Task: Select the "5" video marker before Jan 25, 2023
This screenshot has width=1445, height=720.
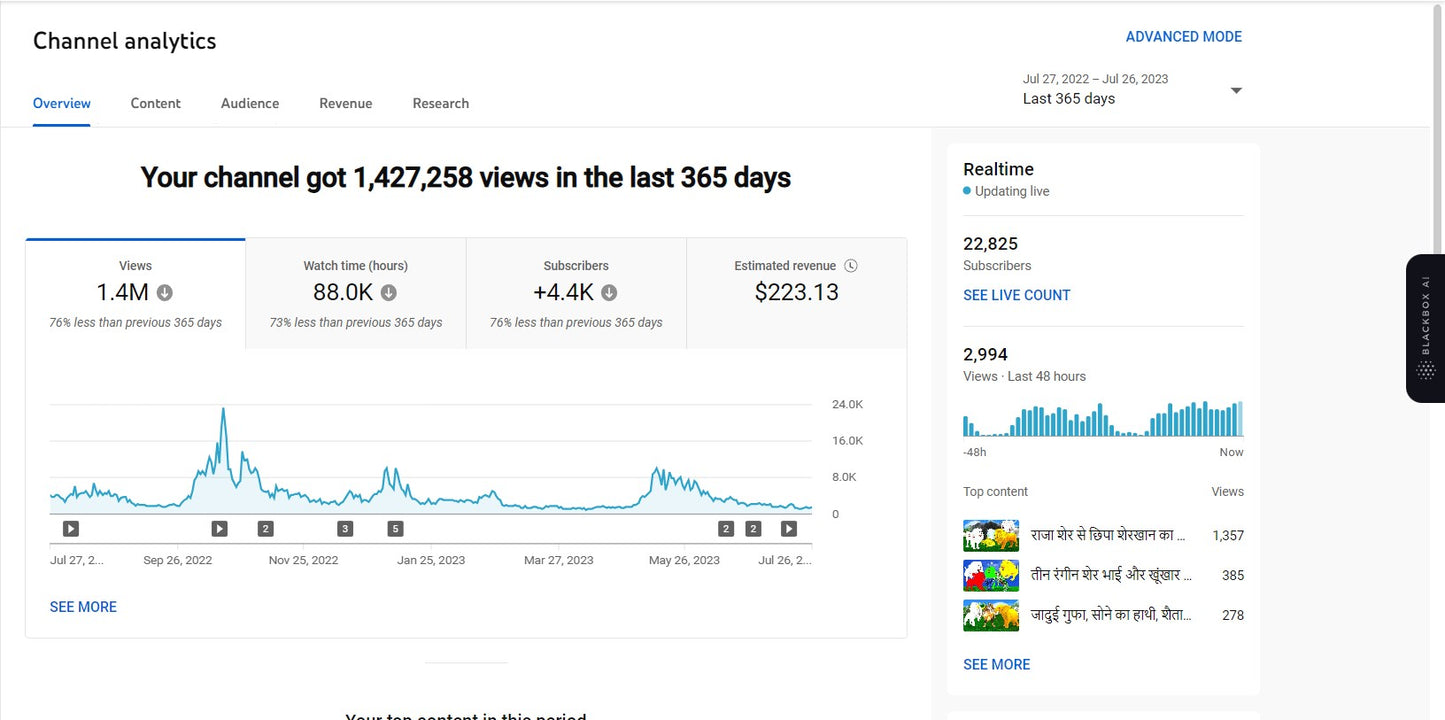Action: click(x=395, y=528)
